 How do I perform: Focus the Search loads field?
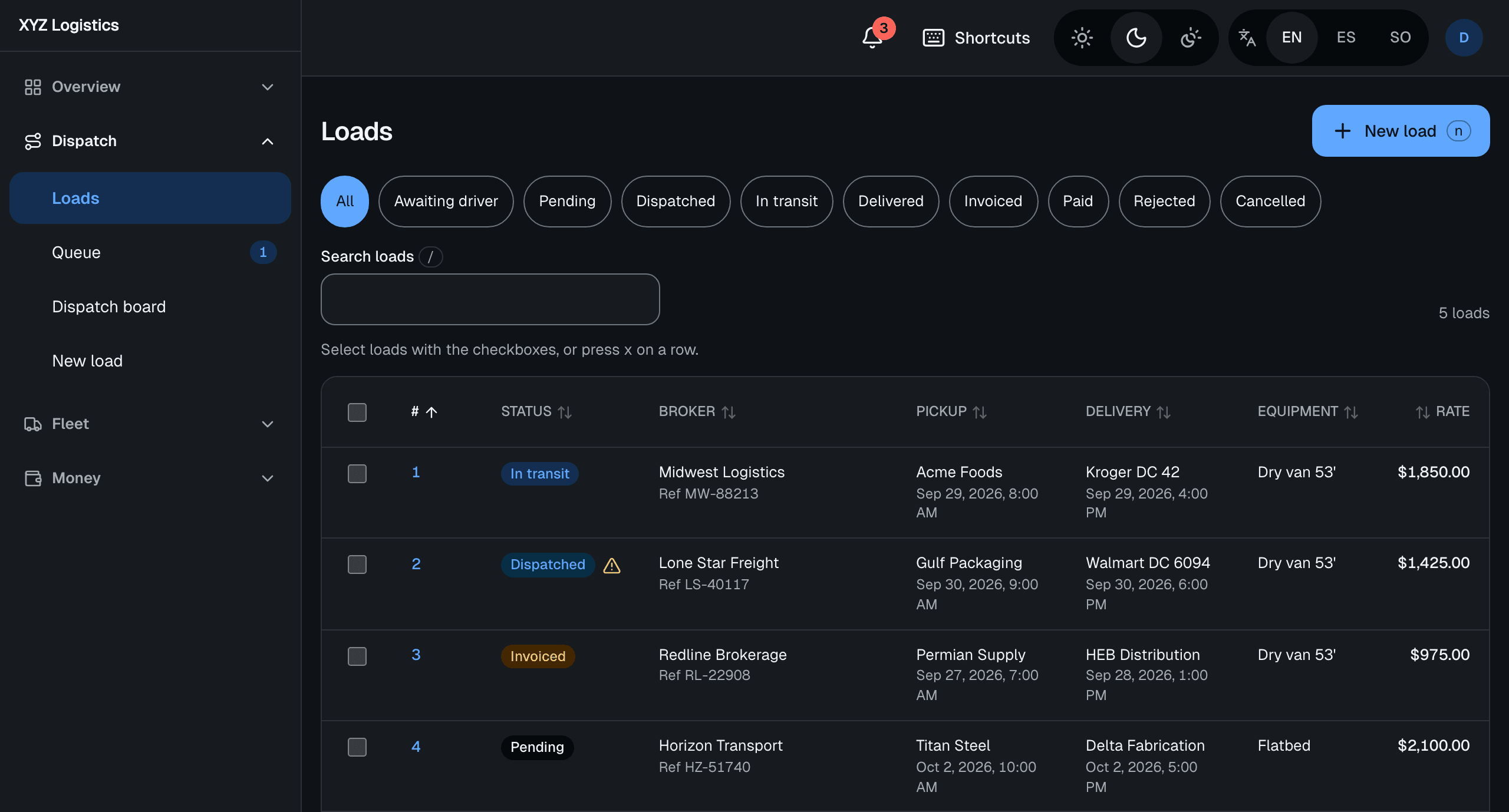pos(490,299)
